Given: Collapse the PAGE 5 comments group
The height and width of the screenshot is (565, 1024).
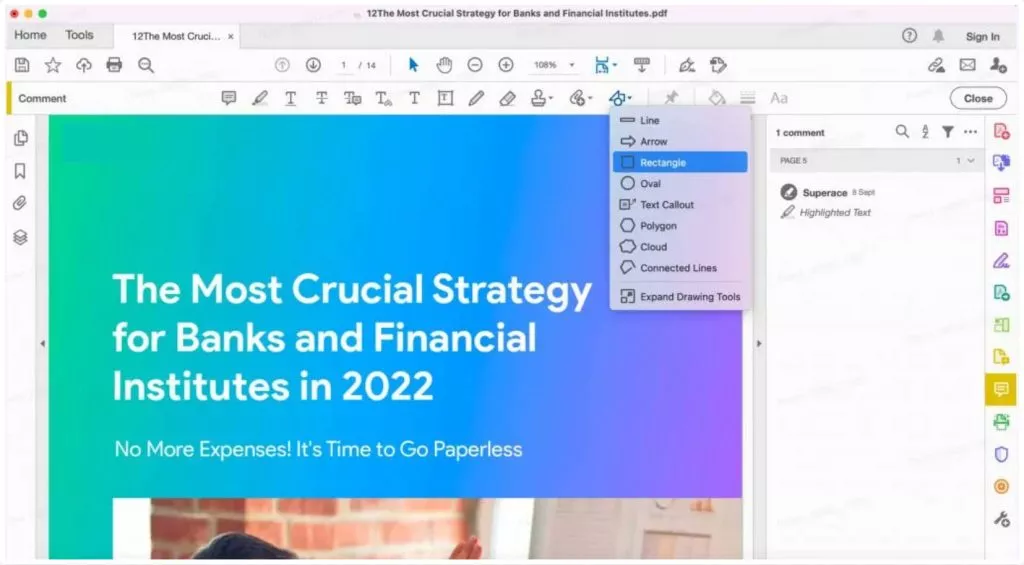Looking at the screenshot, I should [x=971, y=161].
